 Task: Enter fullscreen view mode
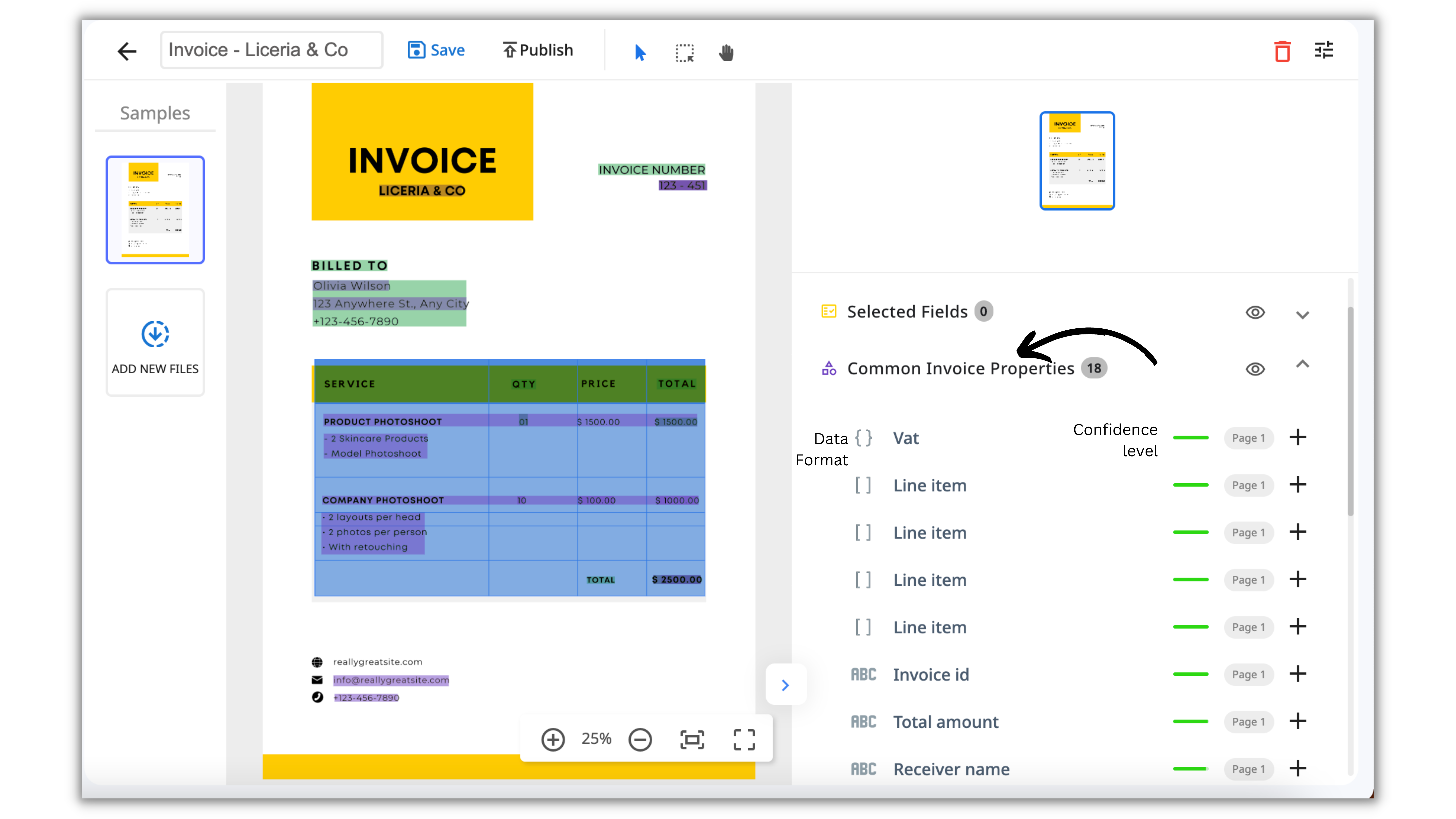click(x=744, y=739)
